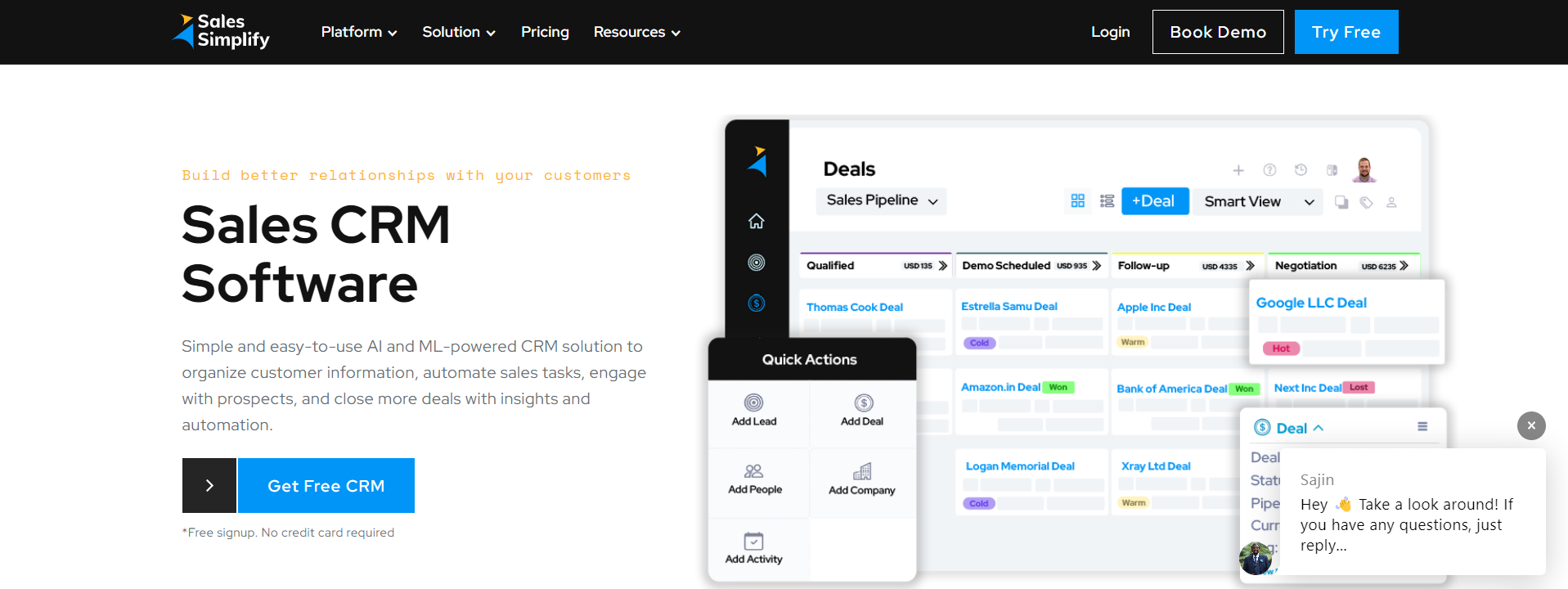1568x589 pixels.
Task: Open the history clock icon
Action: tap(1301, 170)
